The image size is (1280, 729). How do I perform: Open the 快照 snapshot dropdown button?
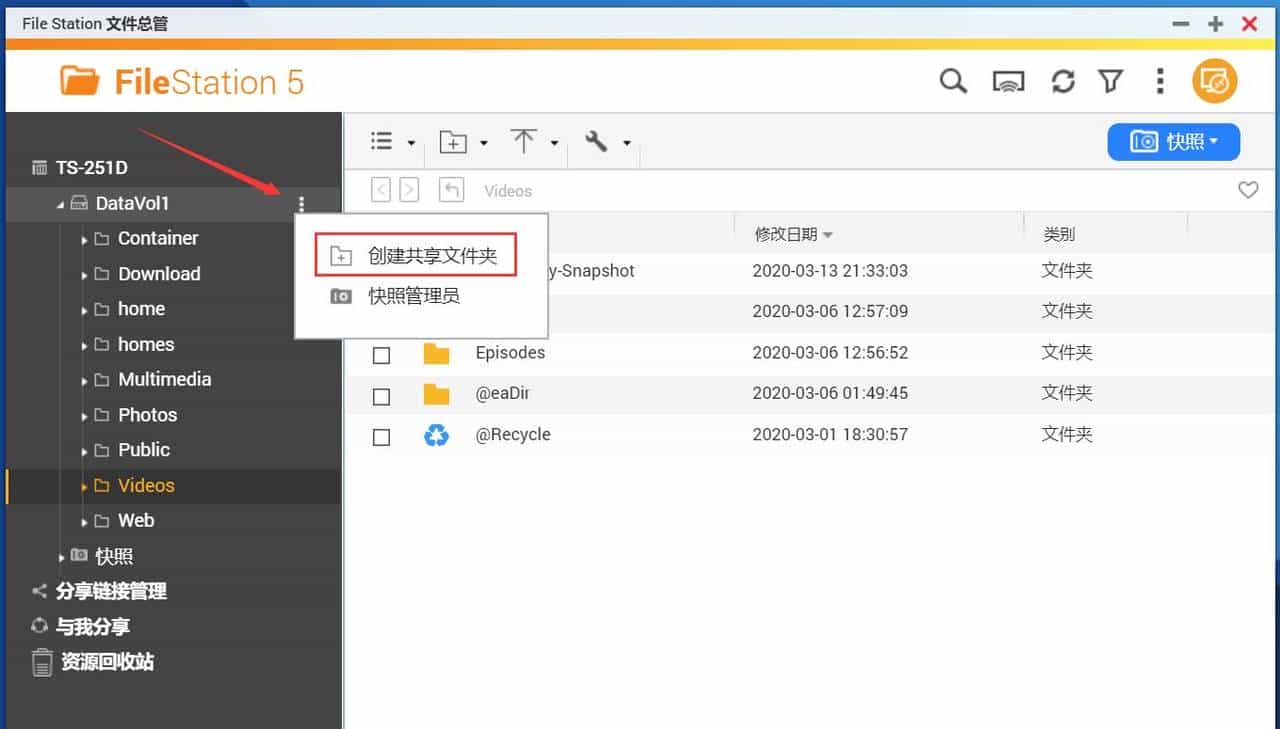tap(1173, 142)
